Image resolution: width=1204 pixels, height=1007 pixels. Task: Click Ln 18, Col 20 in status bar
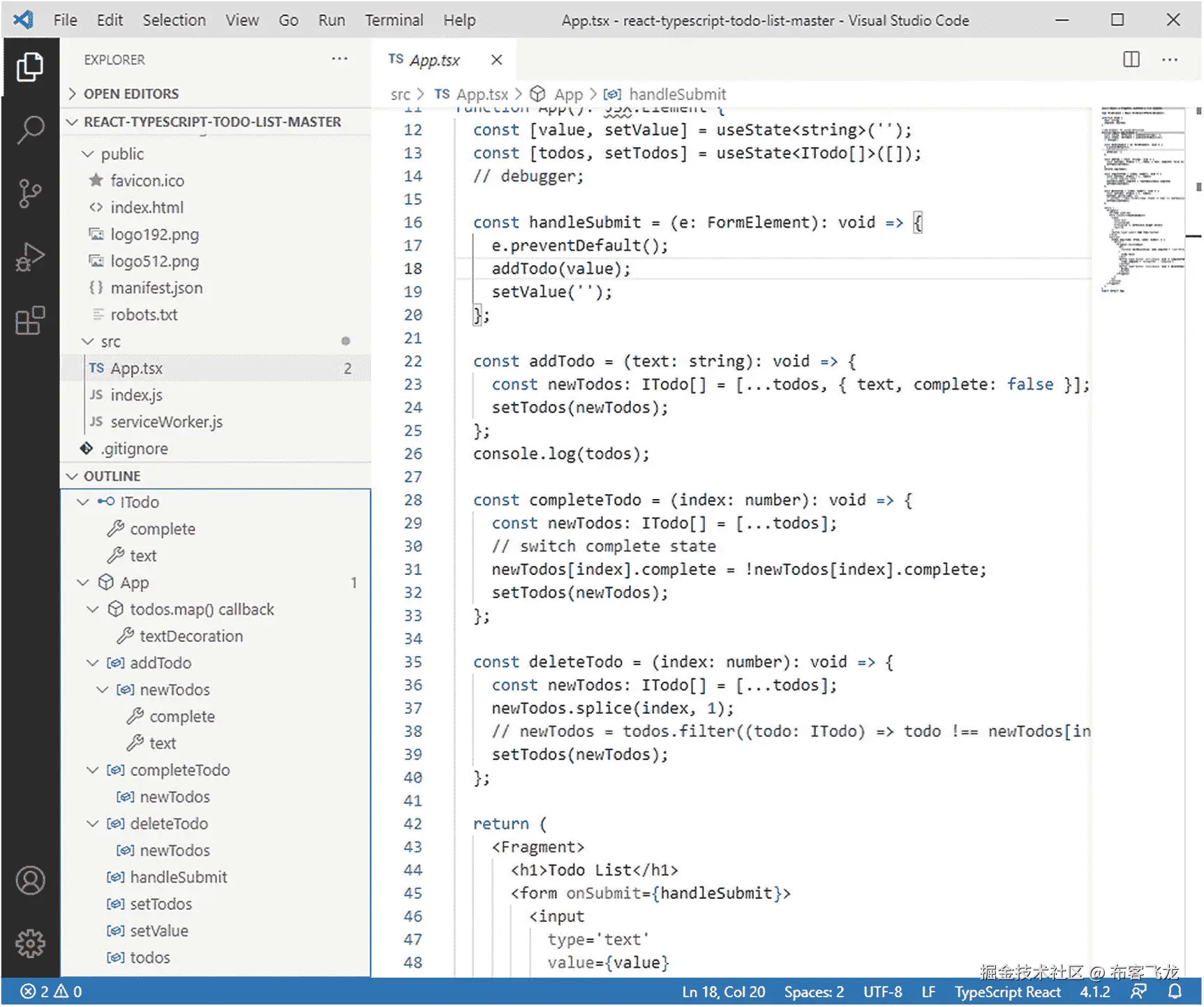[723, 992]
